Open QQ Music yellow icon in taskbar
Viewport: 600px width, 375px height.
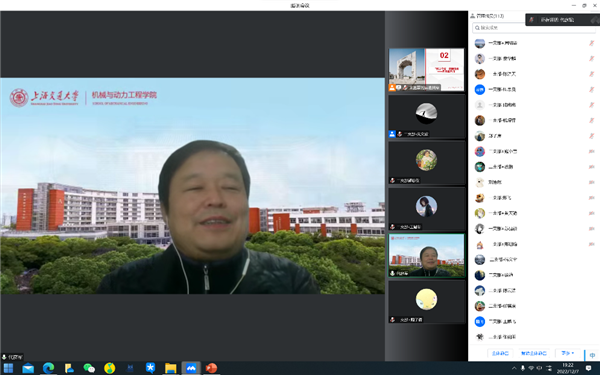(x=109, y=368)
